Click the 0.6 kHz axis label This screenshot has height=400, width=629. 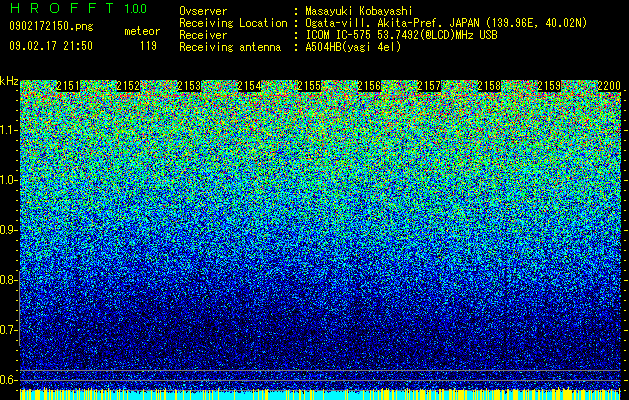tap(9, 380)
